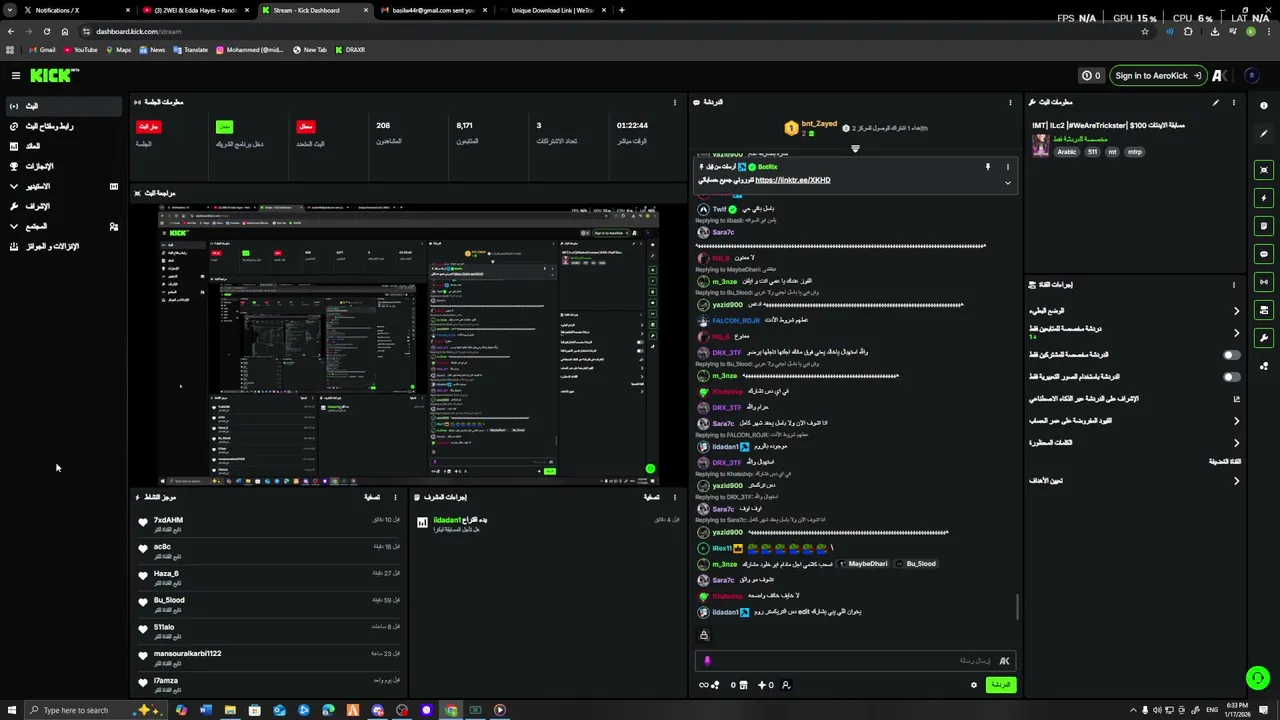Expand the Studio section in the sidebar
This screenshot has width=1280, height=720.
click(x=14, y=186)
